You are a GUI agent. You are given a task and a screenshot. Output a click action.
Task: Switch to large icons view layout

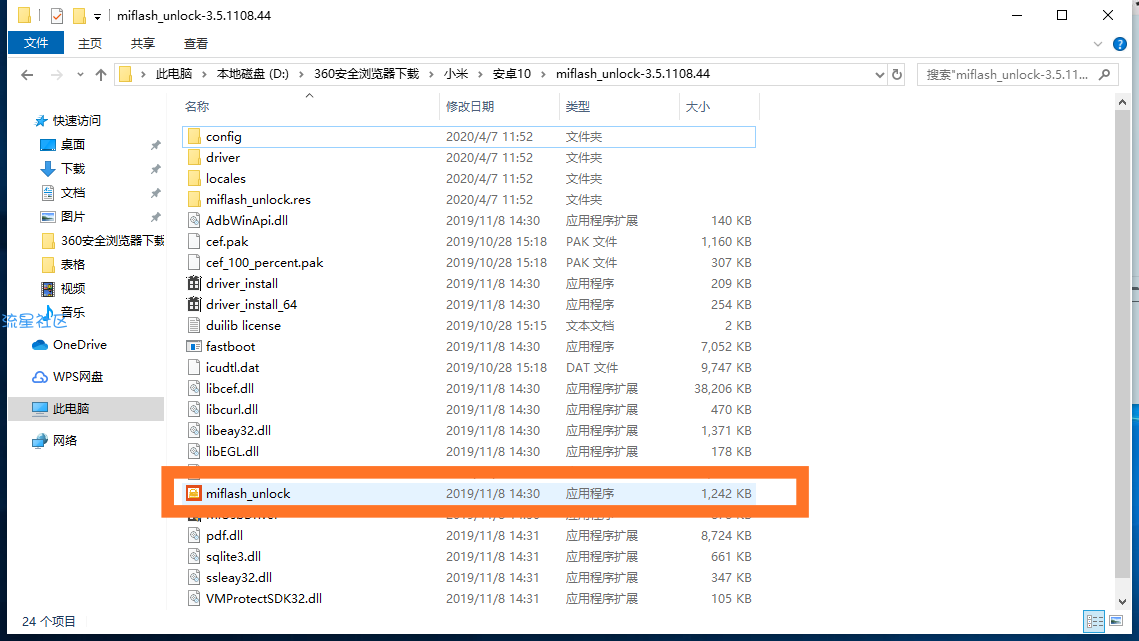coord(1116,621)
